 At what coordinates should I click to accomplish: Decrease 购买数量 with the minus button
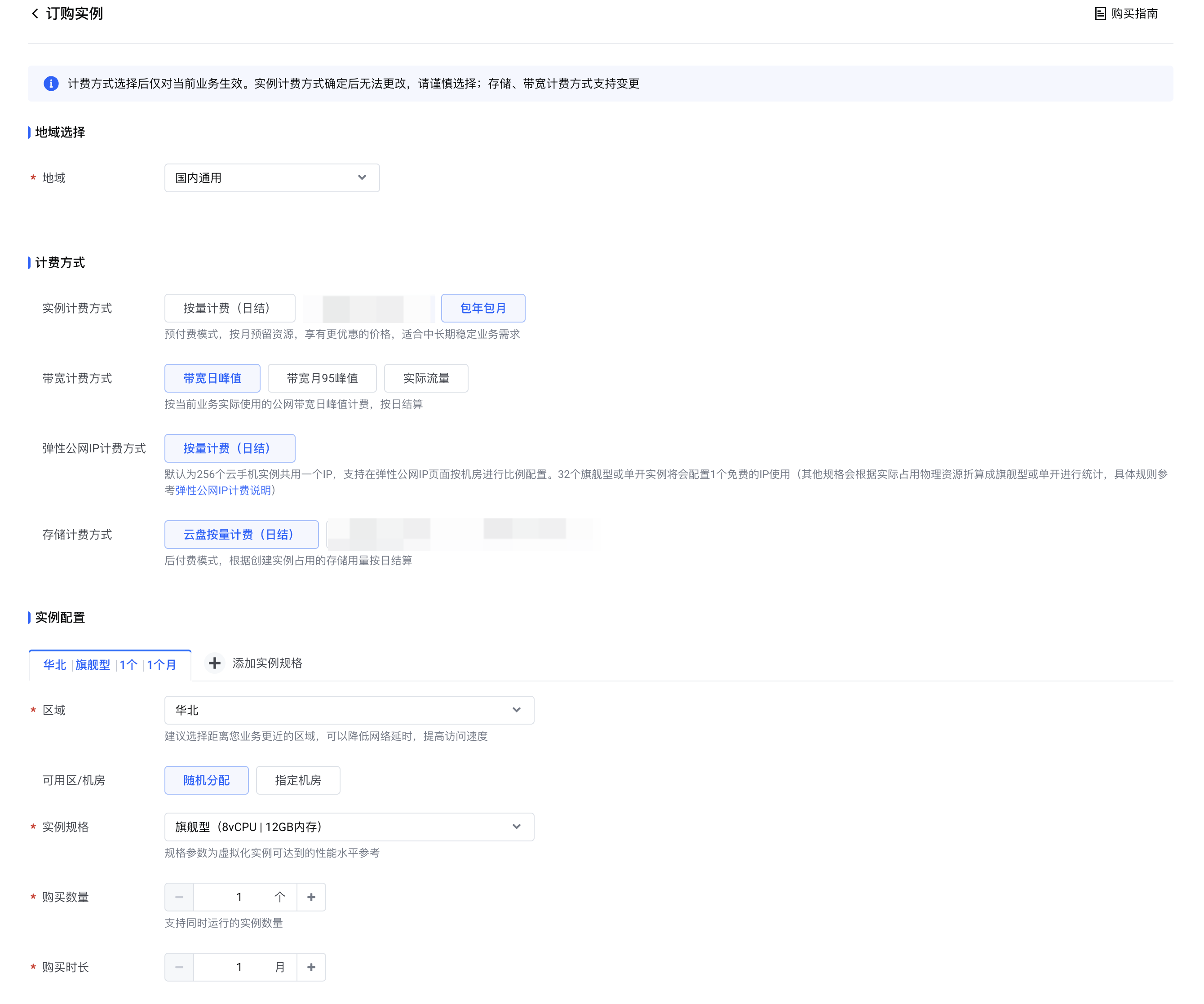point(179,898)
